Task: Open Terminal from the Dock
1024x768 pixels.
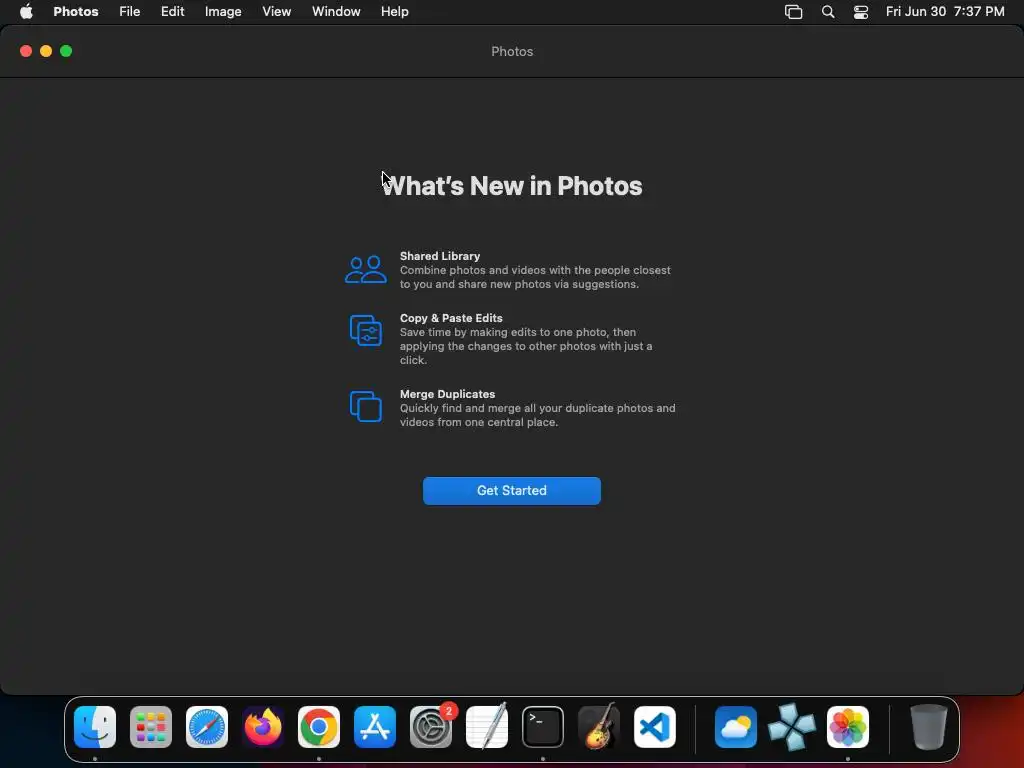Action: point(543,727)
